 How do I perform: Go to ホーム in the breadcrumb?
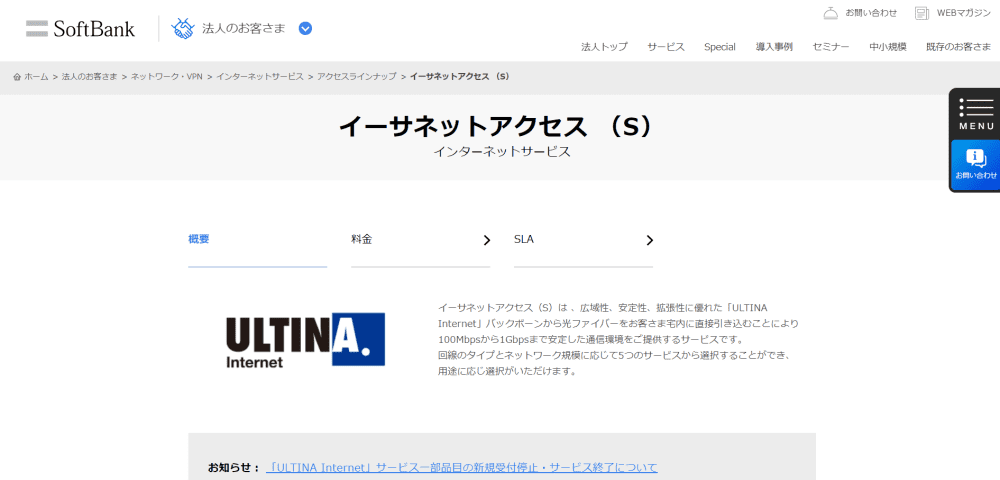coord(36,76)
